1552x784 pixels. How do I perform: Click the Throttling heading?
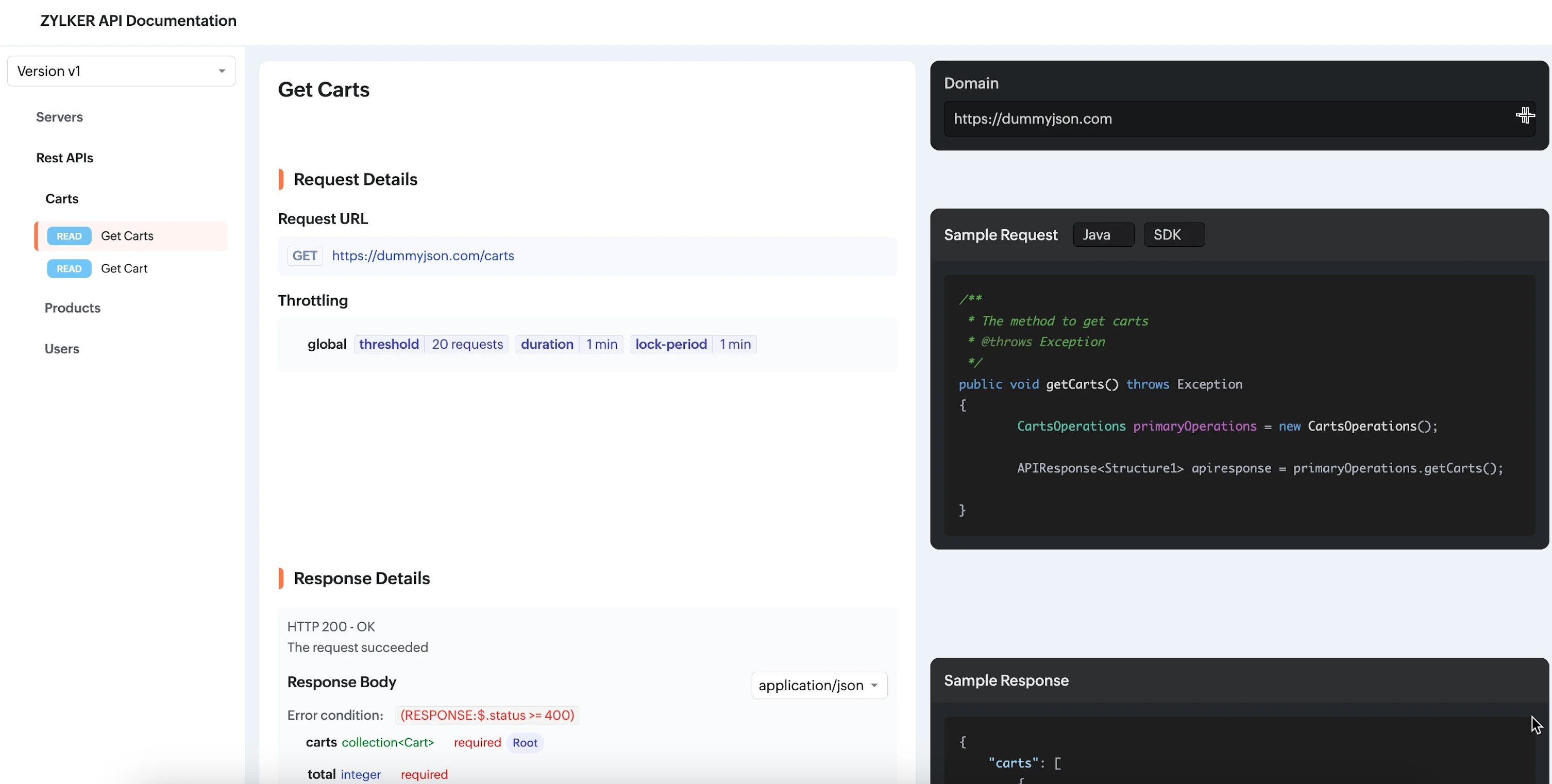pos(313,300)
